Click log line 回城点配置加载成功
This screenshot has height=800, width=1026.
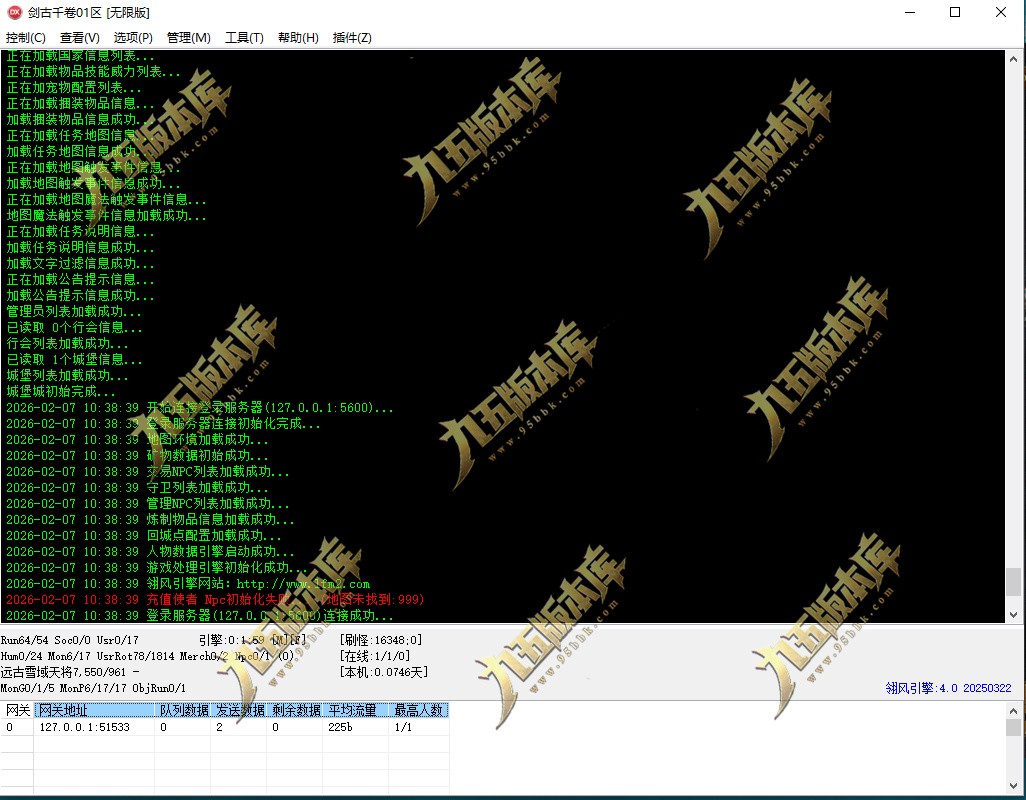[144, 535]
